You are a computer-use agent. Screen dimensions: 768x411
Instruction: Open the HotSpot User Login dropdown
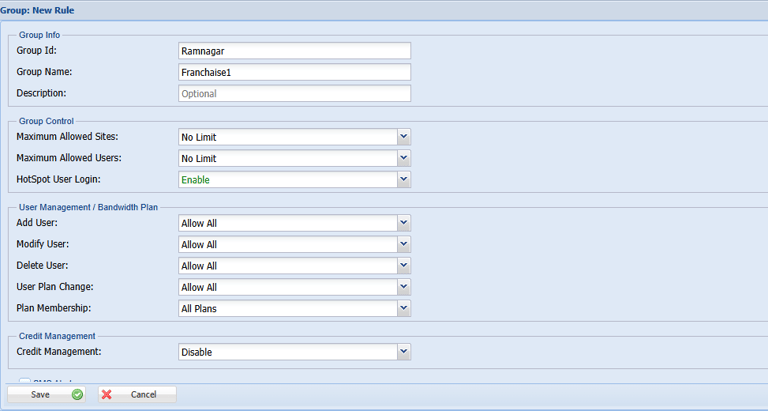click(x=403, y=180)
